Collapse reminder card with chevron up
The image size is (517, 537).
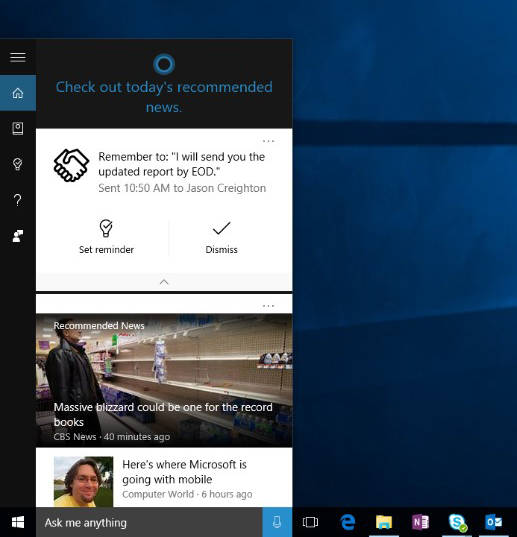click(164, 282)
